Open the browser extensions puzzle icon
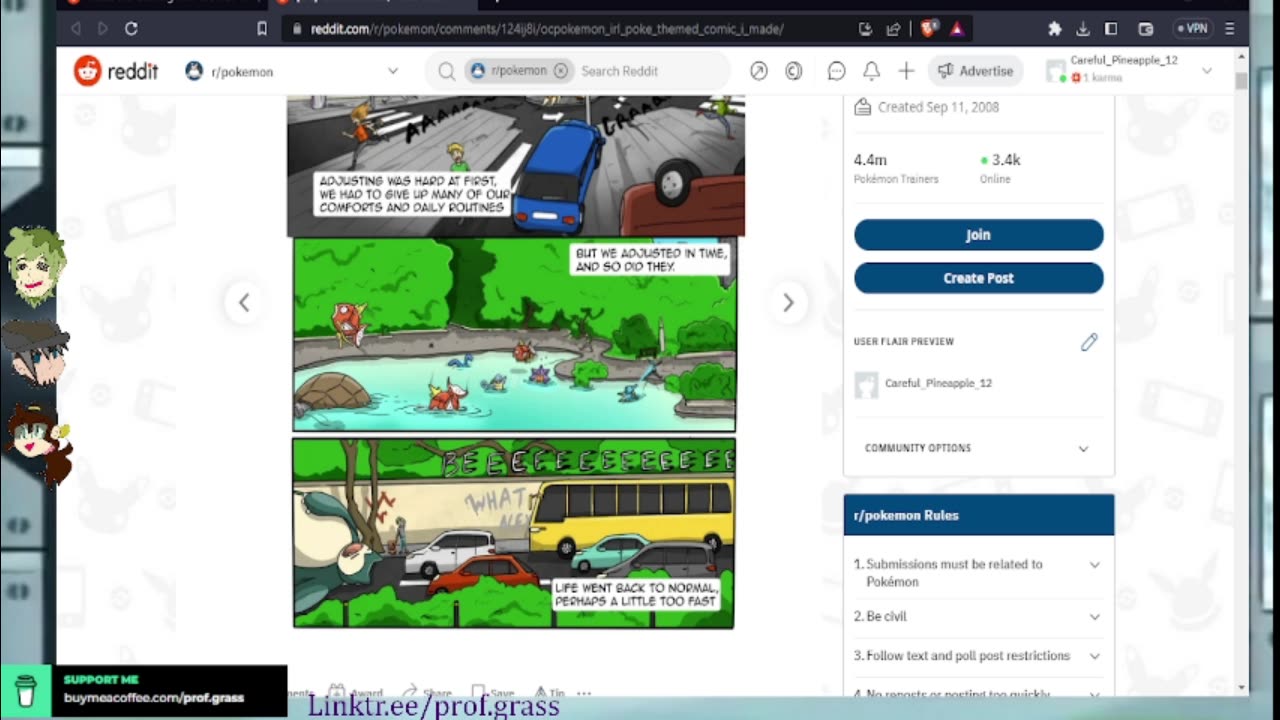This screenshot has height=720, width=1280. (1054, 29)
